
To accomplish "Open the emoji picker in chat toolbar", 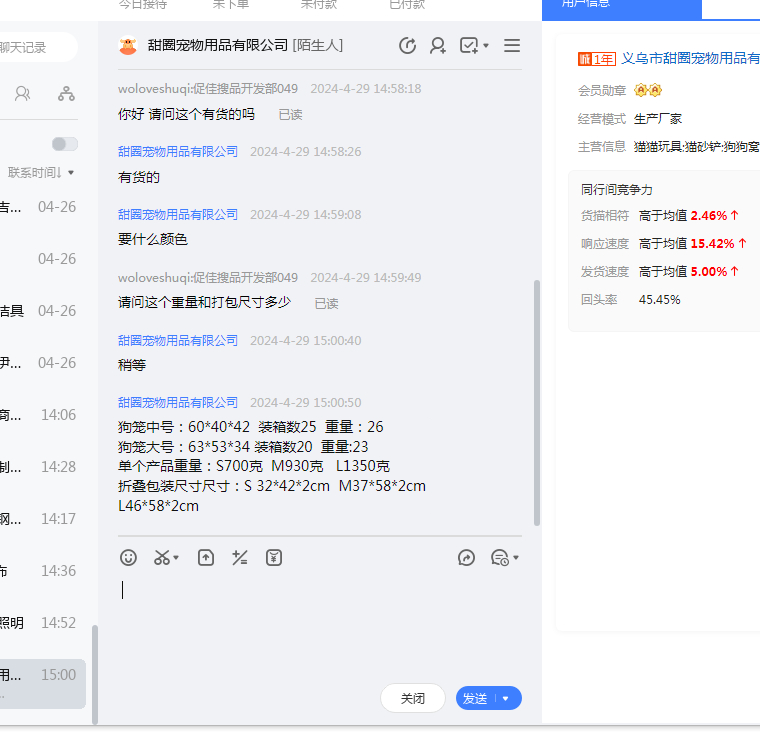I will point(128,558).
